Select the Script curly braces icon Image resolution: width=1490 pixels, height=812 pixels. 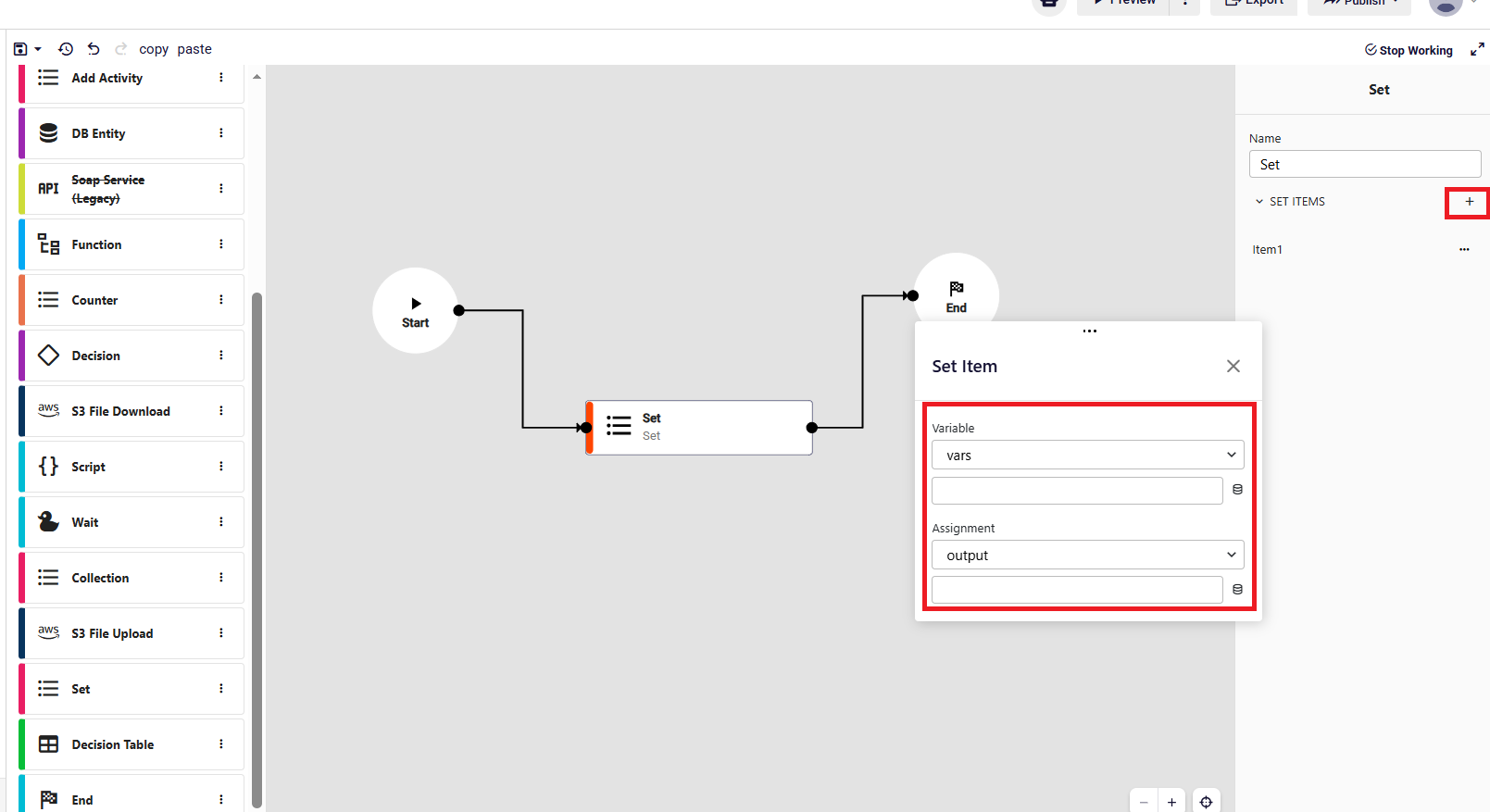[48, 466]
